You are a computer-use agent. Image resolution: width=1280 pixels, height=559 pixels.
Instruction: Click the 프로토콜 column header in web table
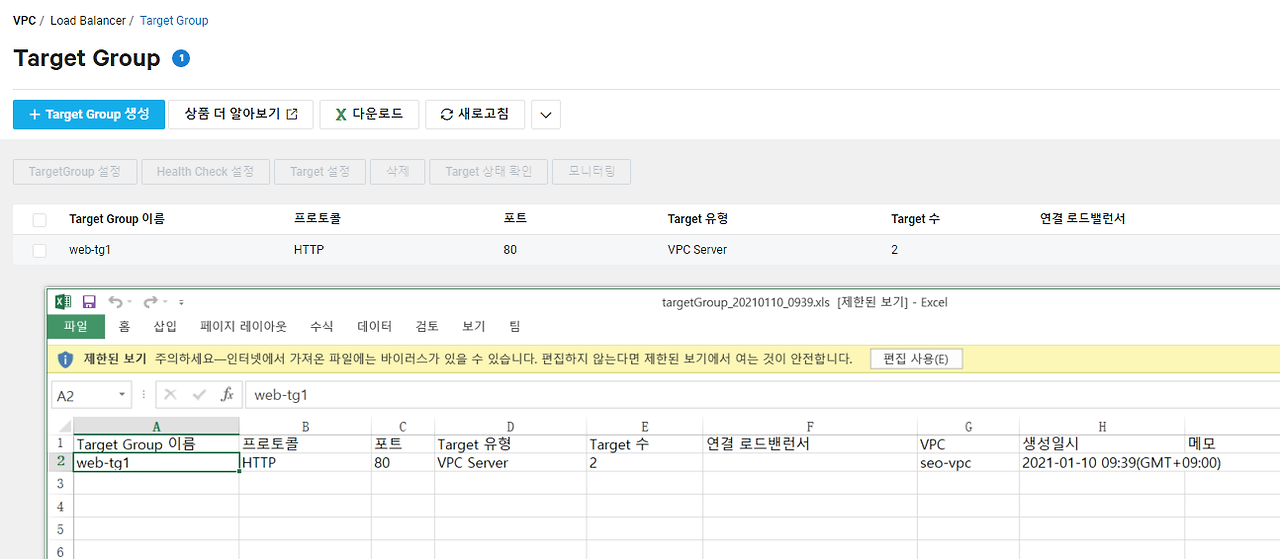click(x=317, y=218)
